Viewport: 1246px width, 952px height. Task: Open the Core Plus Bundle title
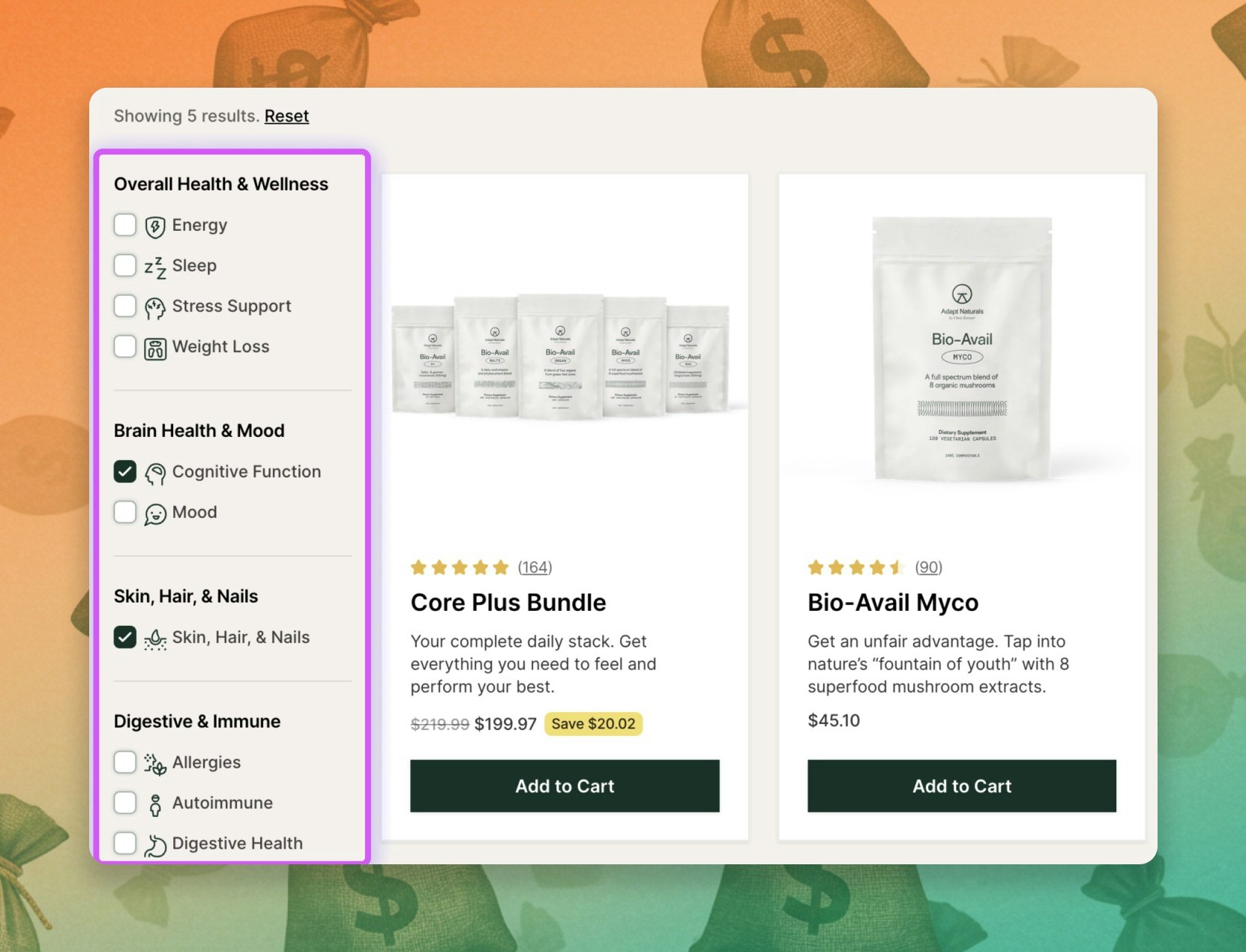[x=508, y=603]
